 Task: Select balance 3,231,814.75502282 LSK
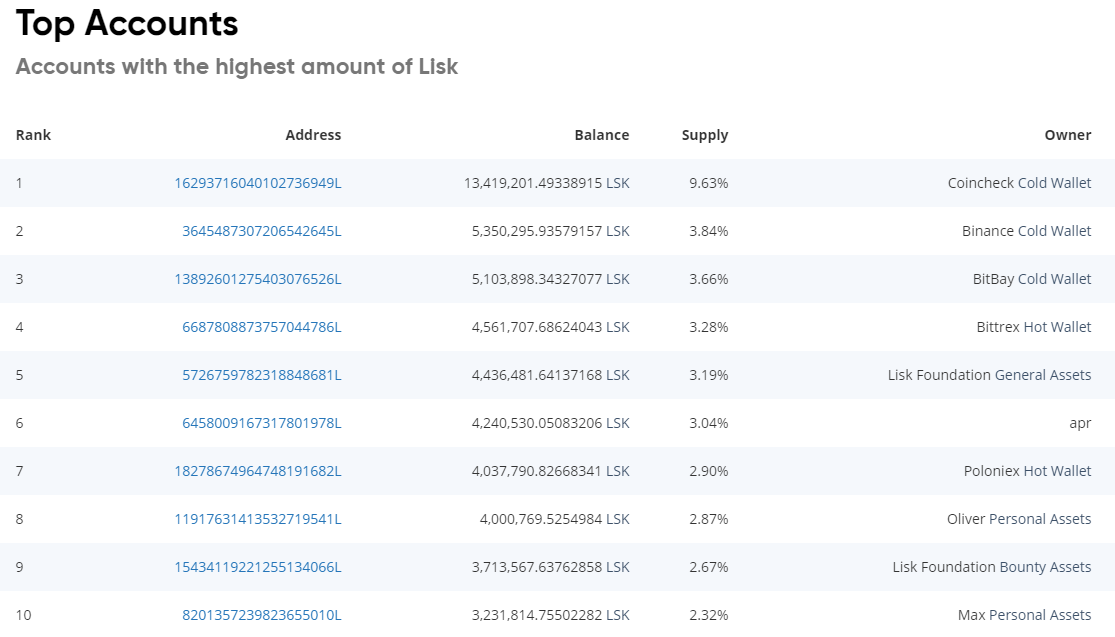point(550,615)
